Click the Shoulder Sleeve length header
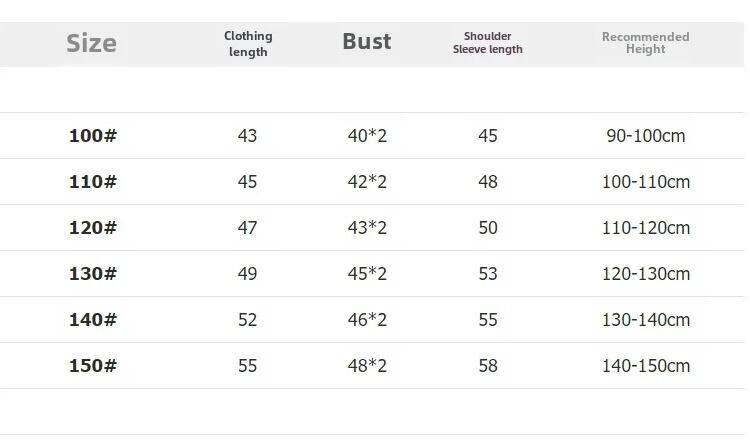Image resolution: width=750 pixels, height=440 pixels. pyautogui.click(x=488, y=43)
